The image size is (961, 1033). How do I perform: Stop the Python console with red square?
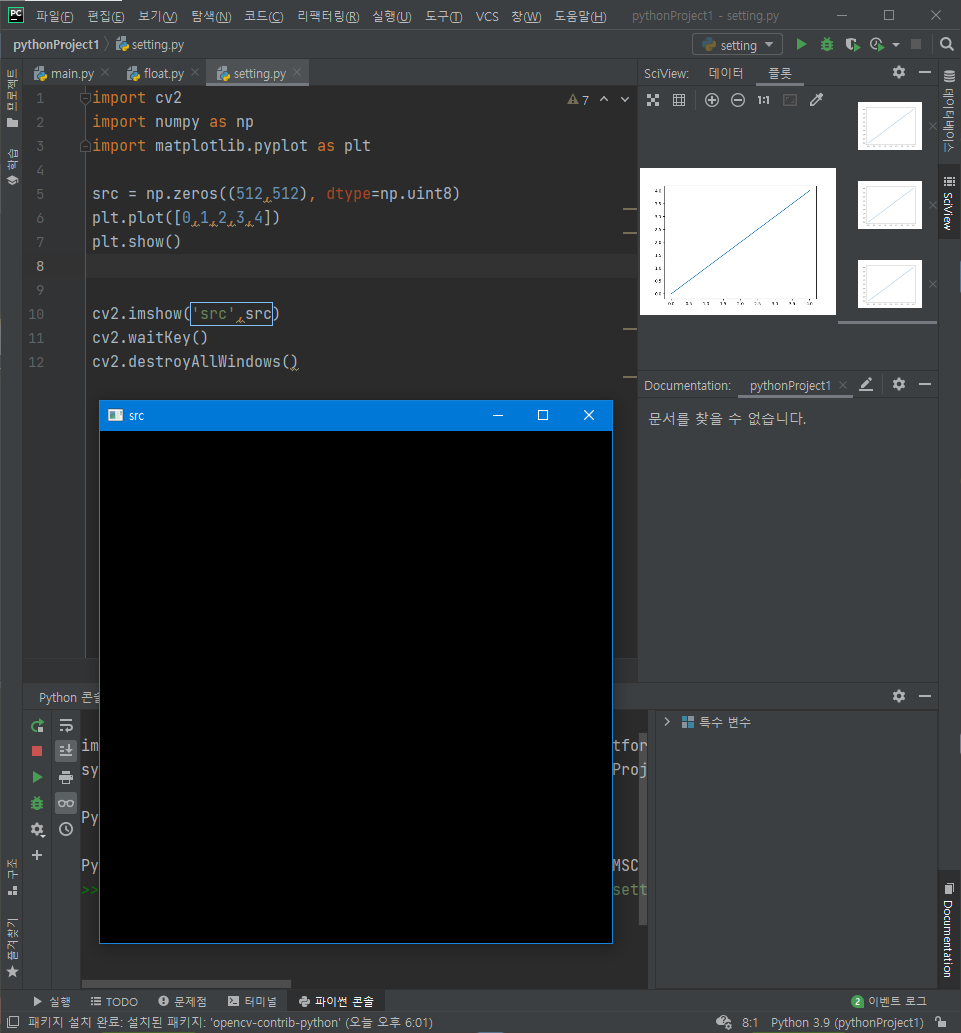(37, 751)
